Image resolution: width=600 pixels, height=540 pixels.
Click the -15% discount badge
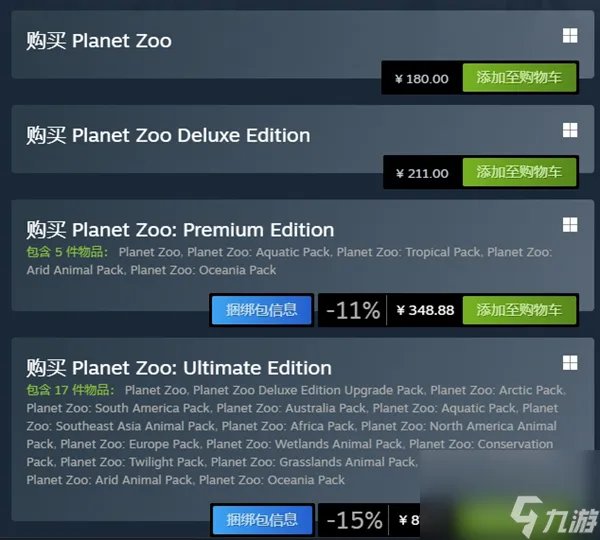point(353,520)
